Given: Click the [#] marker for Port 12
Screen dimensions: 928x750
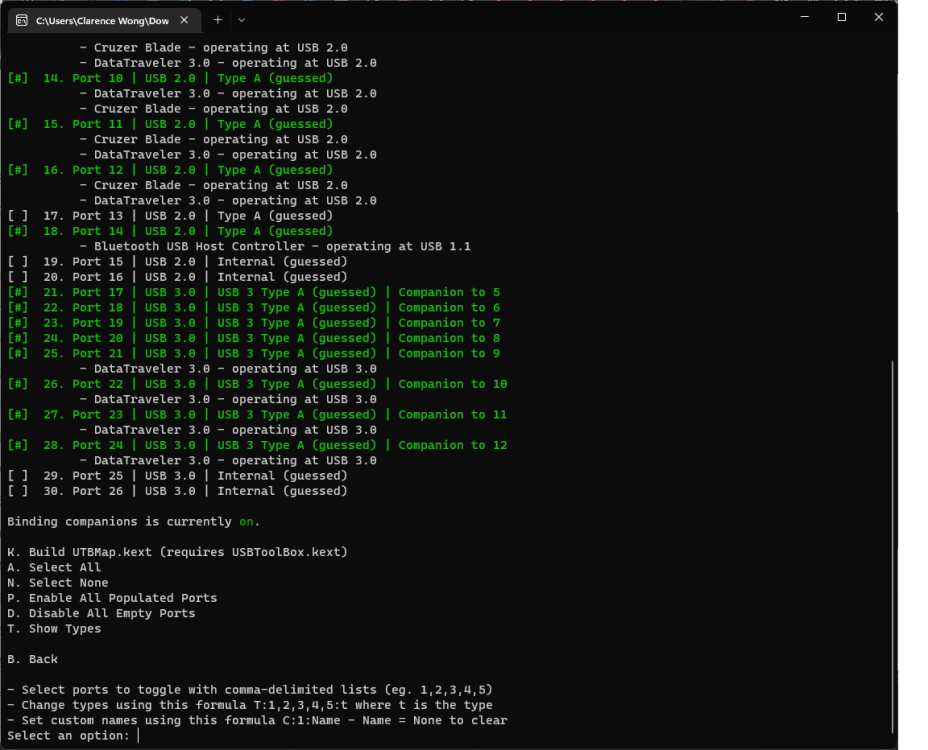Looking at the screenshot, I should coord(18,170).
